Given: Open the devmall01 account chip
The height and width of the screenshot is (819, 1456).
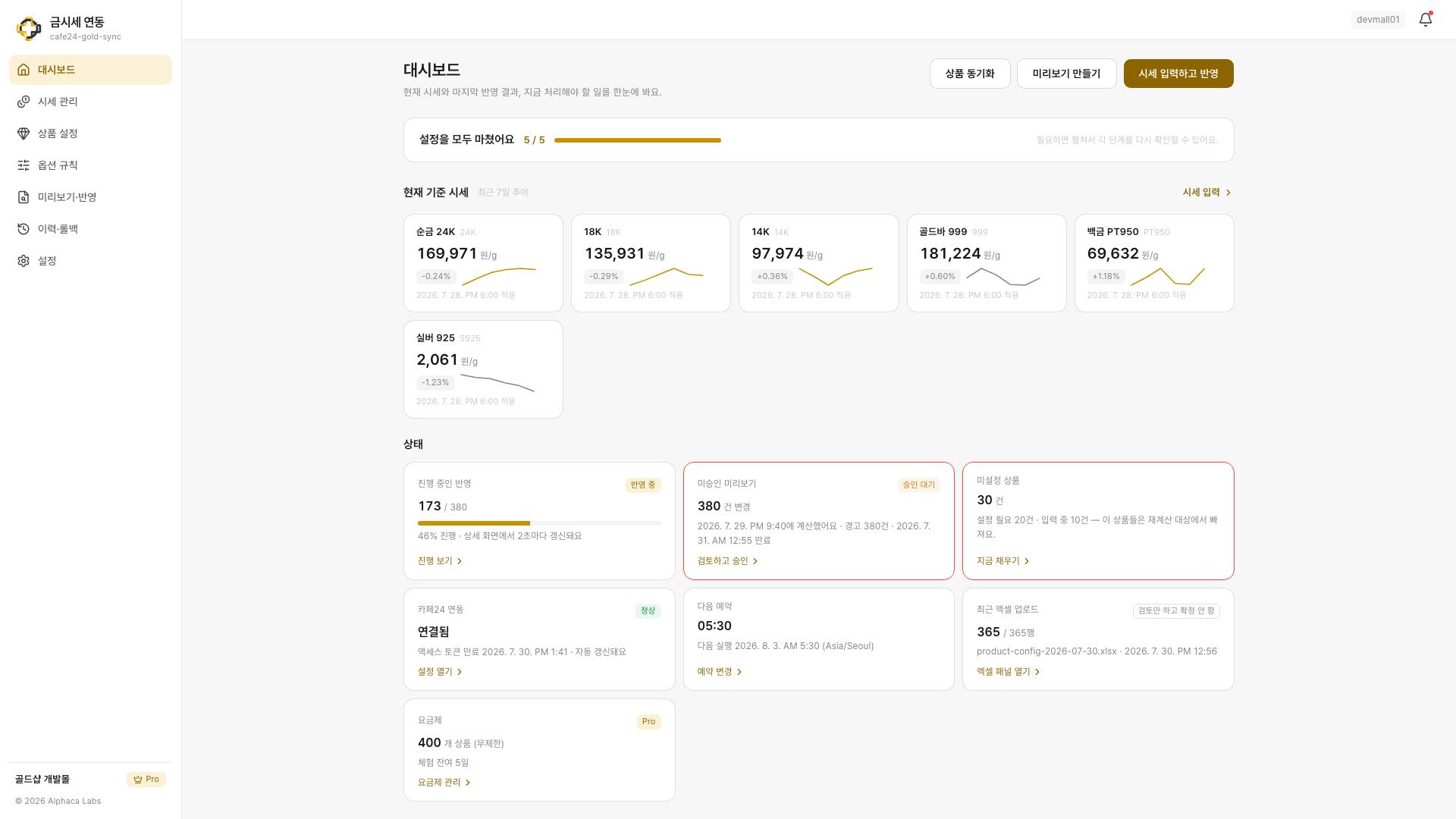Looking at the screenshot, I should tap(1378, 20).
